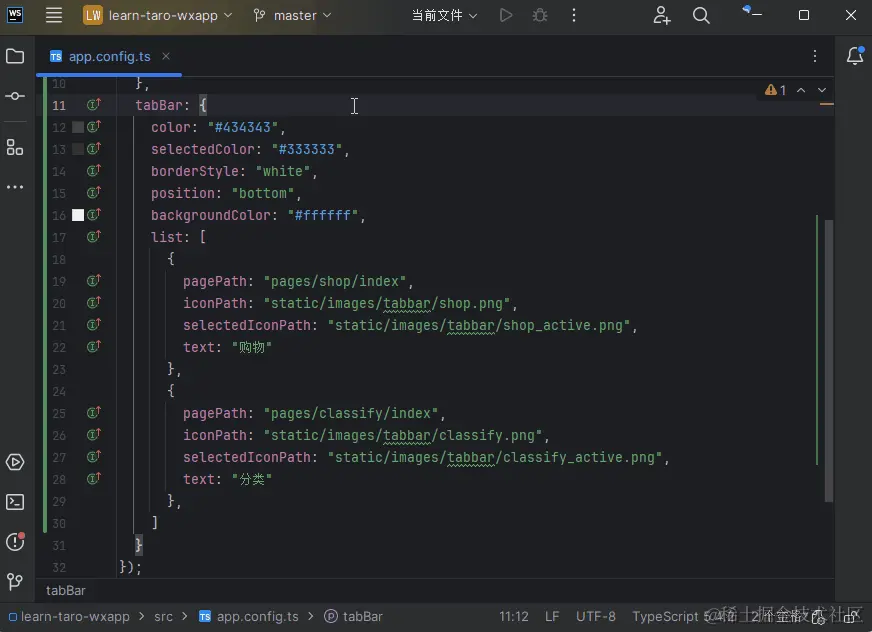
Task: Open the Git tool window
Action: click(15, 581)
